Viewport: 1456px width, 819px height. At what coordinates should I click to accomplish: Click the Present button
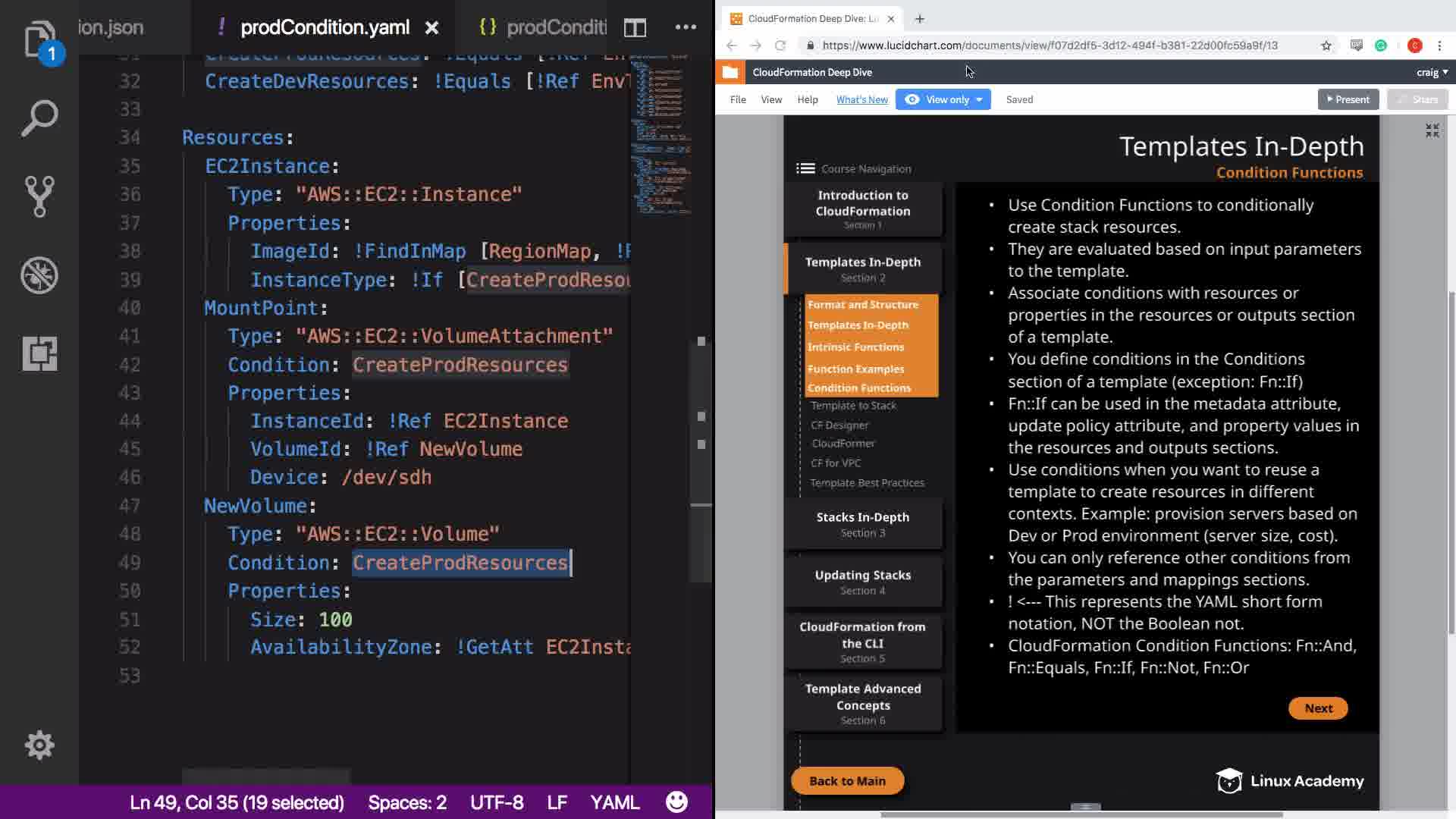(x=1348, y=99)
